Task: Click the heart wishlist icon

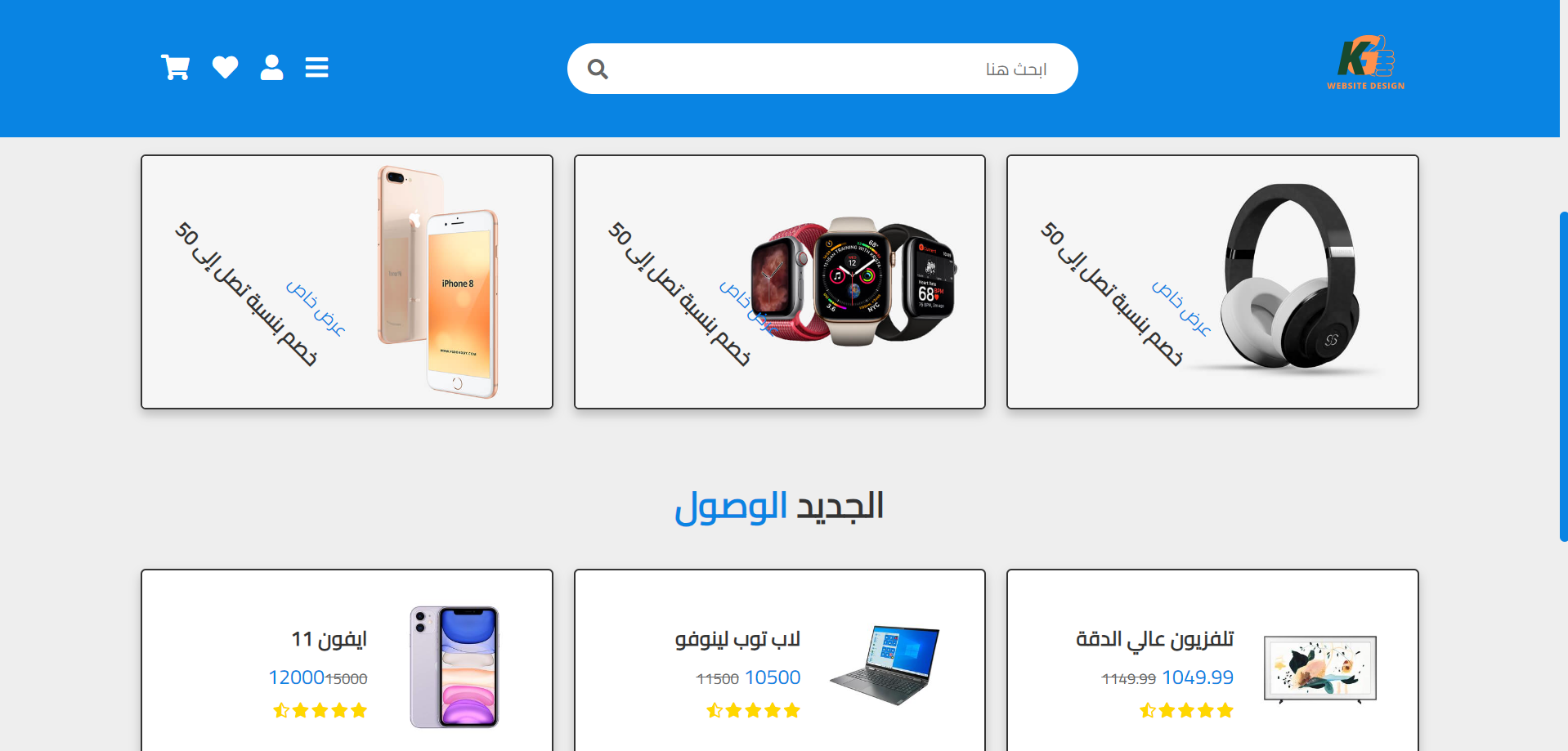Action: [225, 67]
